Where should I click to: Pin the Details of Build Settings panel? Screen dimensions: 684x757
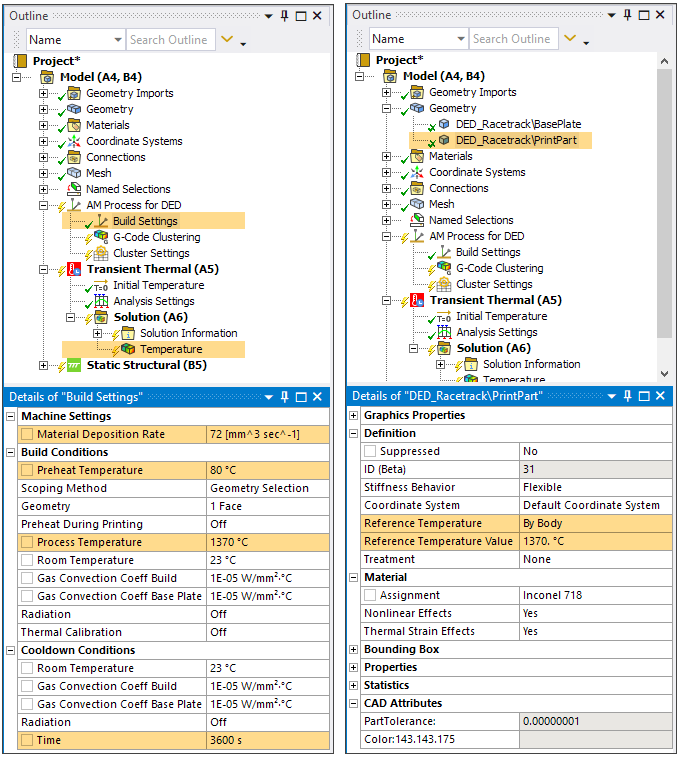coord(301,397)
